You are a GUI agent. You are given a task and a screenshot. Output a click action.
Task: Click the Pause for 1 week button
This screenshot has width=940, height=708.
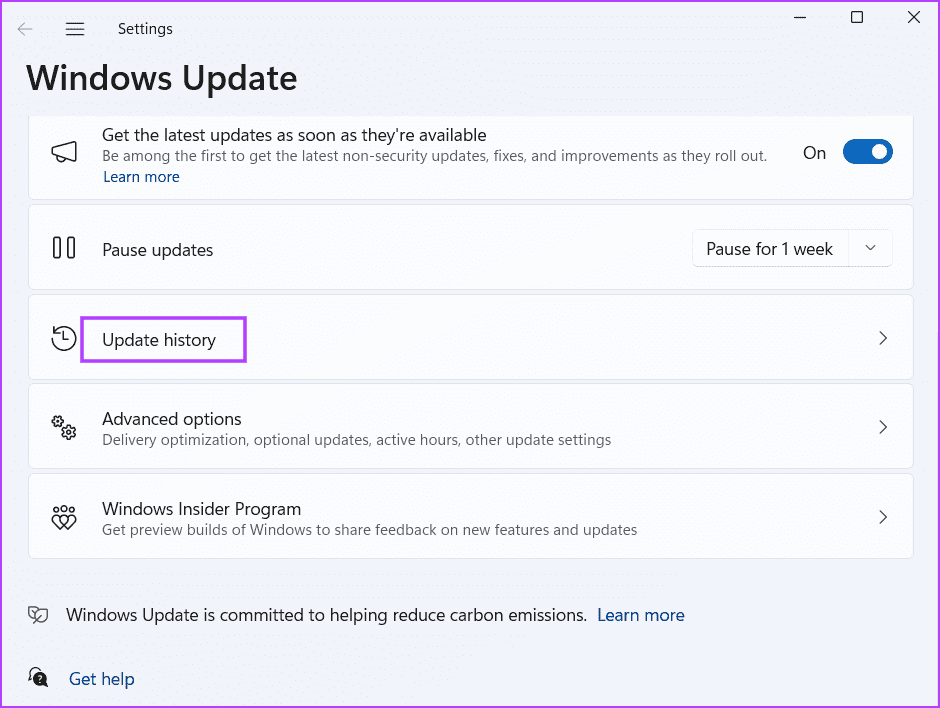pos(770,248)
